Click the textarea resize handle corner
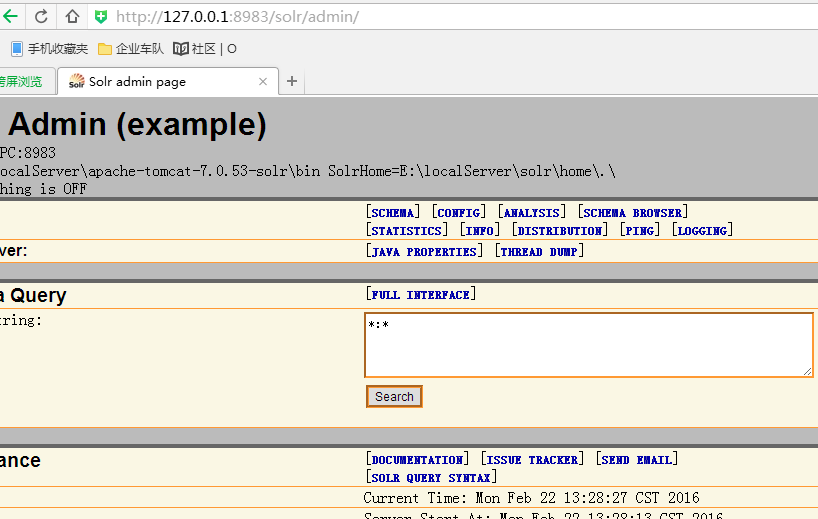 pyautogui.click(x=808, y=371)
